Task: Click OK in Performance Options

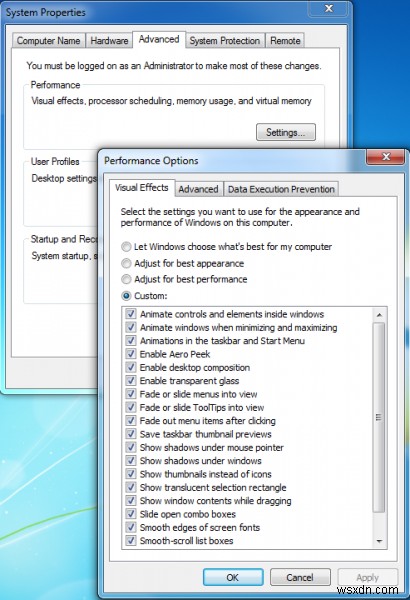Action: 233,577
